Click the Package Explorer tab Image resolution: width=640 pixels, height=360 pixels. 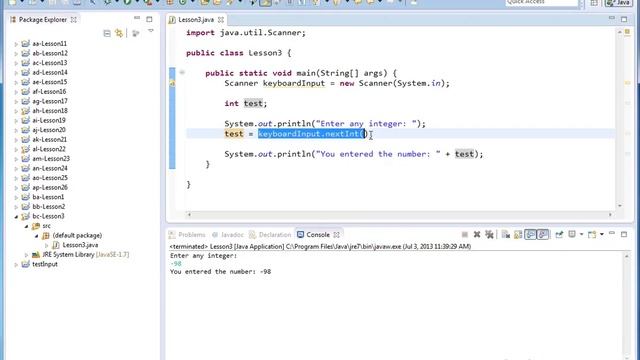[42, 20]
